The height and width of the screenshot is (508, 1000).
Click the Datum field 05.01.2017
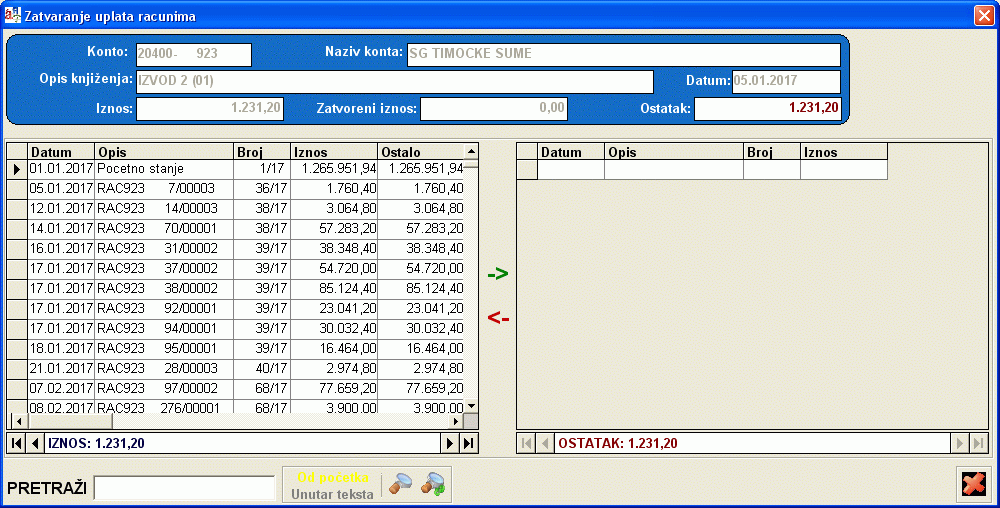[x=786, y=82]
